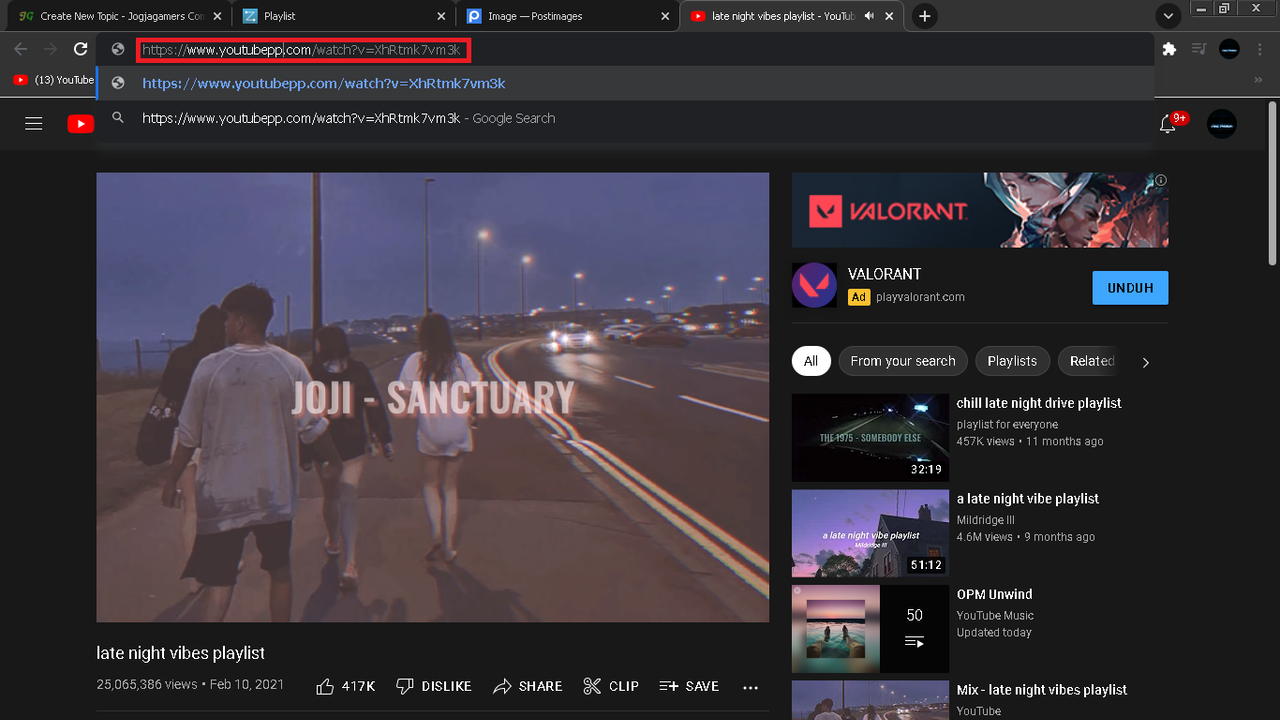1280x720 pixels.
Task: Reload the current page
Action: click(x=81, y=49)
